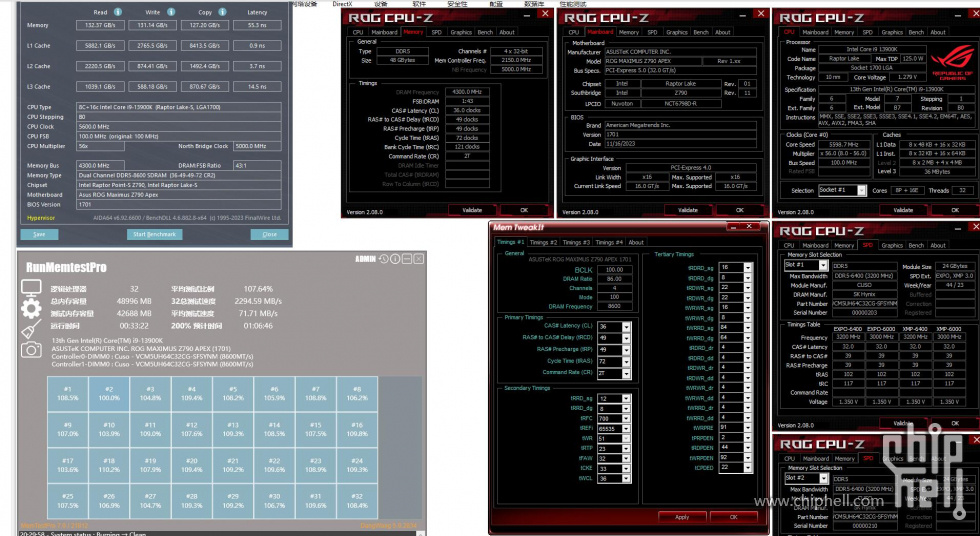Expand RAS# to CAS# Delay (tRCD) dropdown
This screenshot has height=536, width=980.
pos(626,338)
